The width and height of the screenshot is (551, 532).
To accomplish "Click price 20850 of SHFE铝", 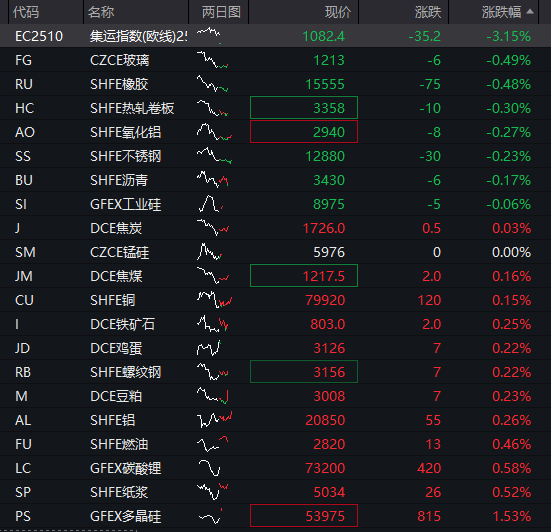I will (x=325, y=421).
